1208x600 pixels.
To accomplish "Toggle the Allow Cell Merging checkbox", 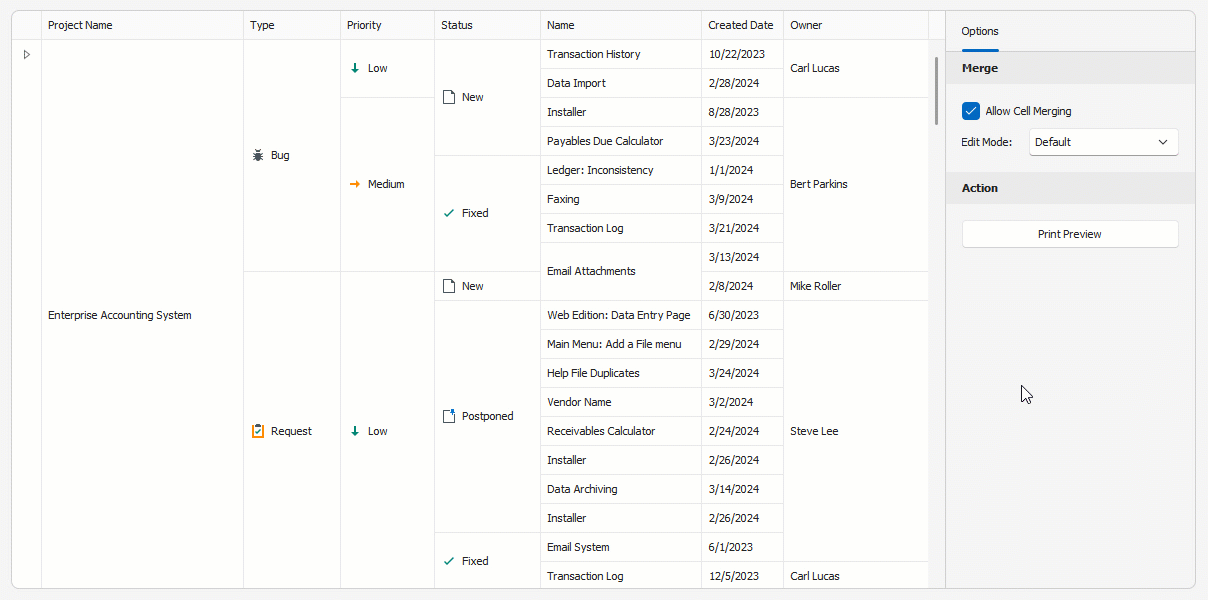I will coord(970,111).
